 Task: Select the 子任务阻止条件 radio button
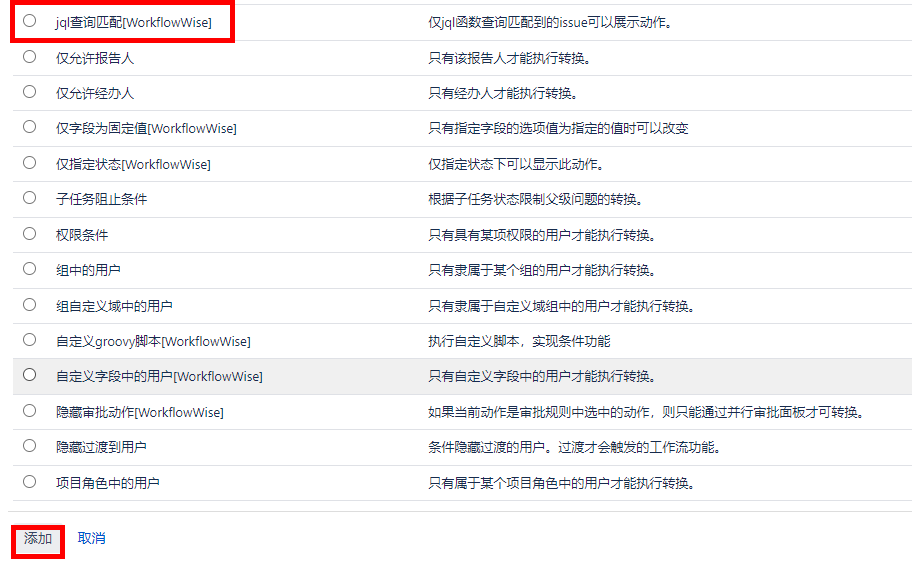(29, 198)
